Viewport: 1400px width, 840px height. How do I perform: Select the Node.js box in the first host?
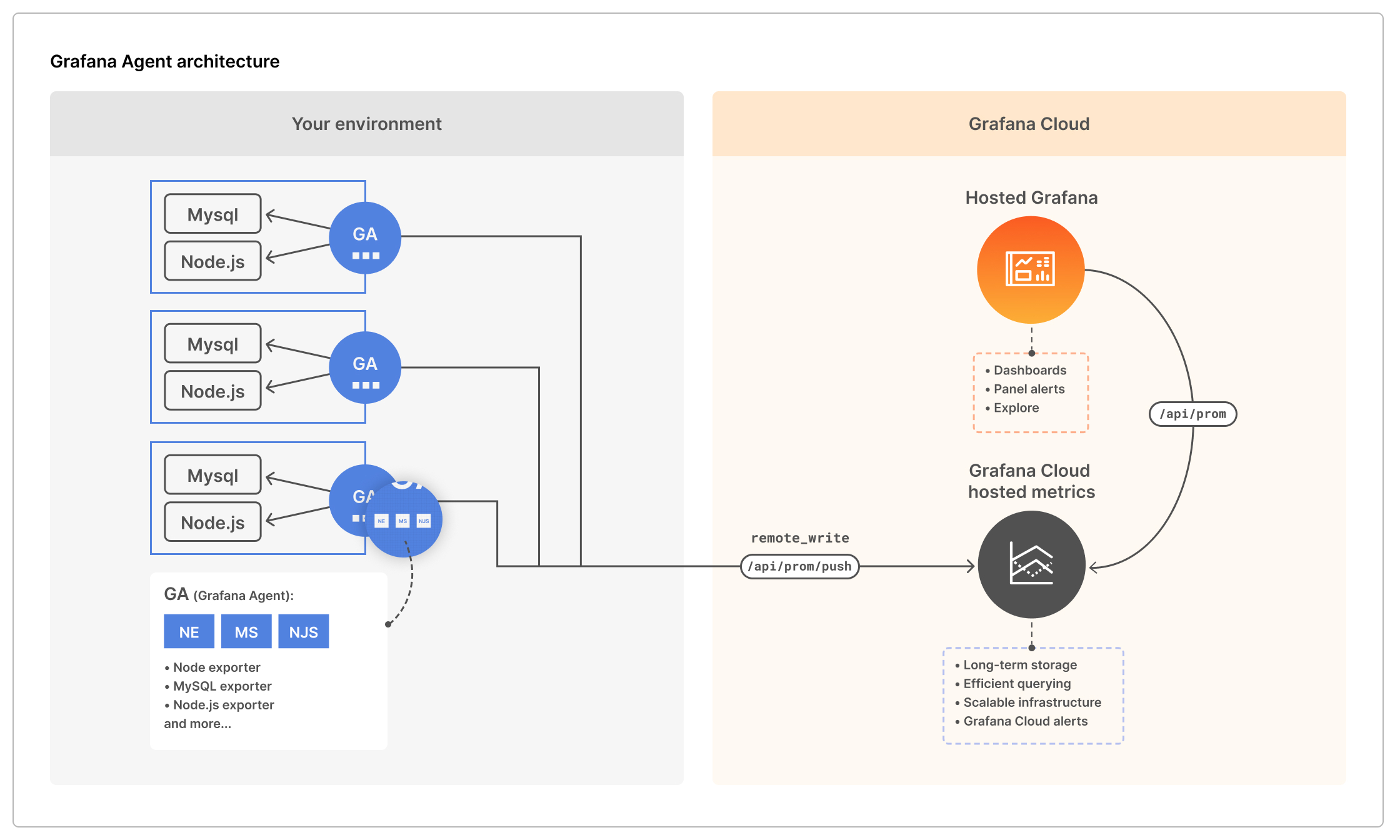pyautogui.click(x=212, y=261)
